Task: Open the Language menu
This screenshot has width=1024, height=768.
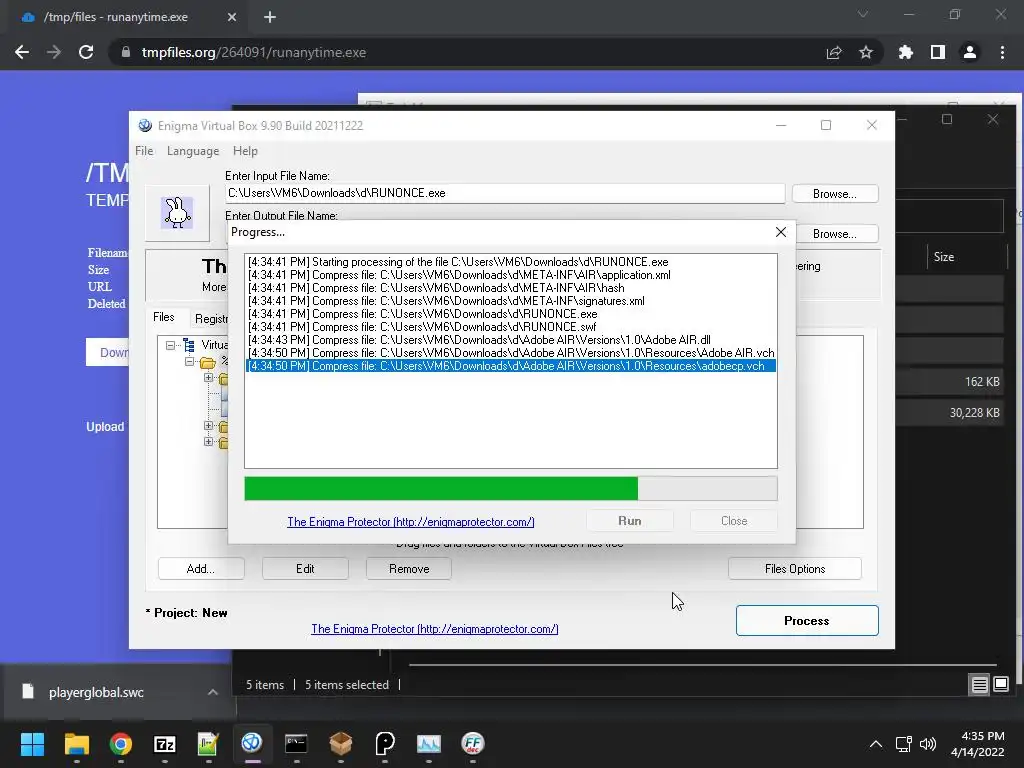Action: pos(193,151)
